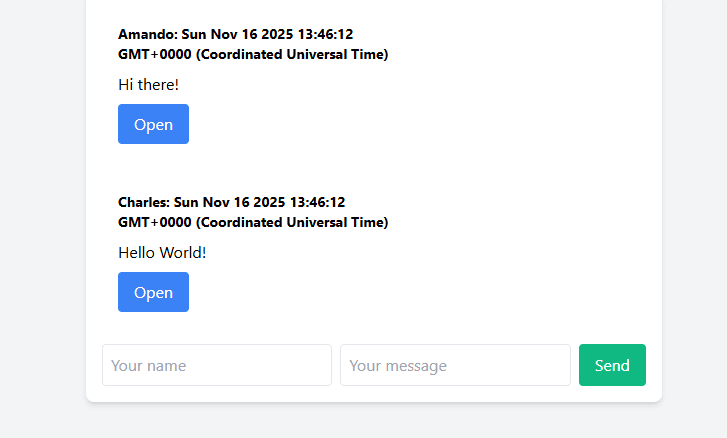Image resolution: width=727 pixels, height=438 pixels.
Task: Click the empty space right of Amando's Open button
Action: (400, 124)
